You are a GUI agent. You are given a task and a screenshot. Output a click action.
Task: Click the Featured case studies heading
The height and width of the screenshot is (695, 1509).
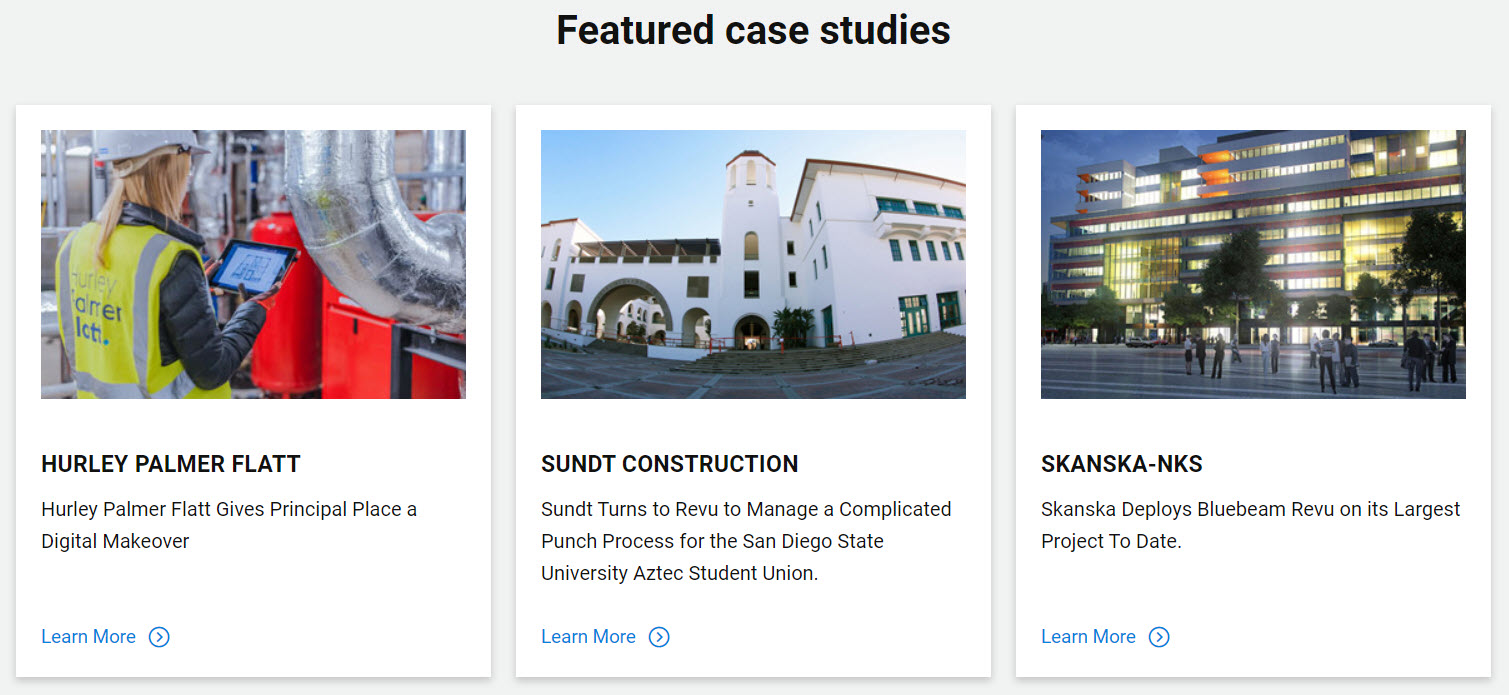753,30
